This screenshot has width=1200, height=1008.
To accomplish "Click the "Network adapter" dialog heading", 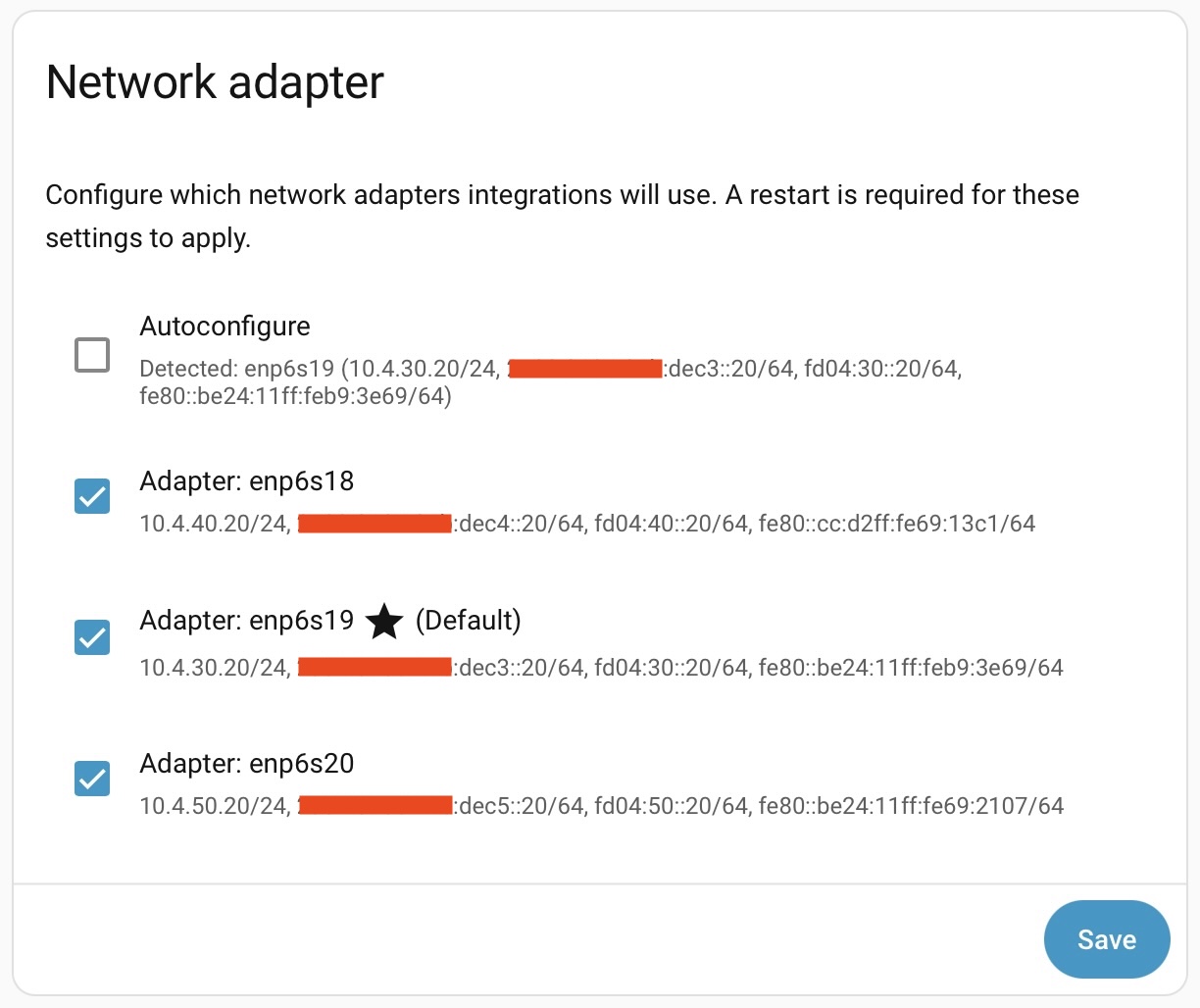I will [x=215, y=82].
